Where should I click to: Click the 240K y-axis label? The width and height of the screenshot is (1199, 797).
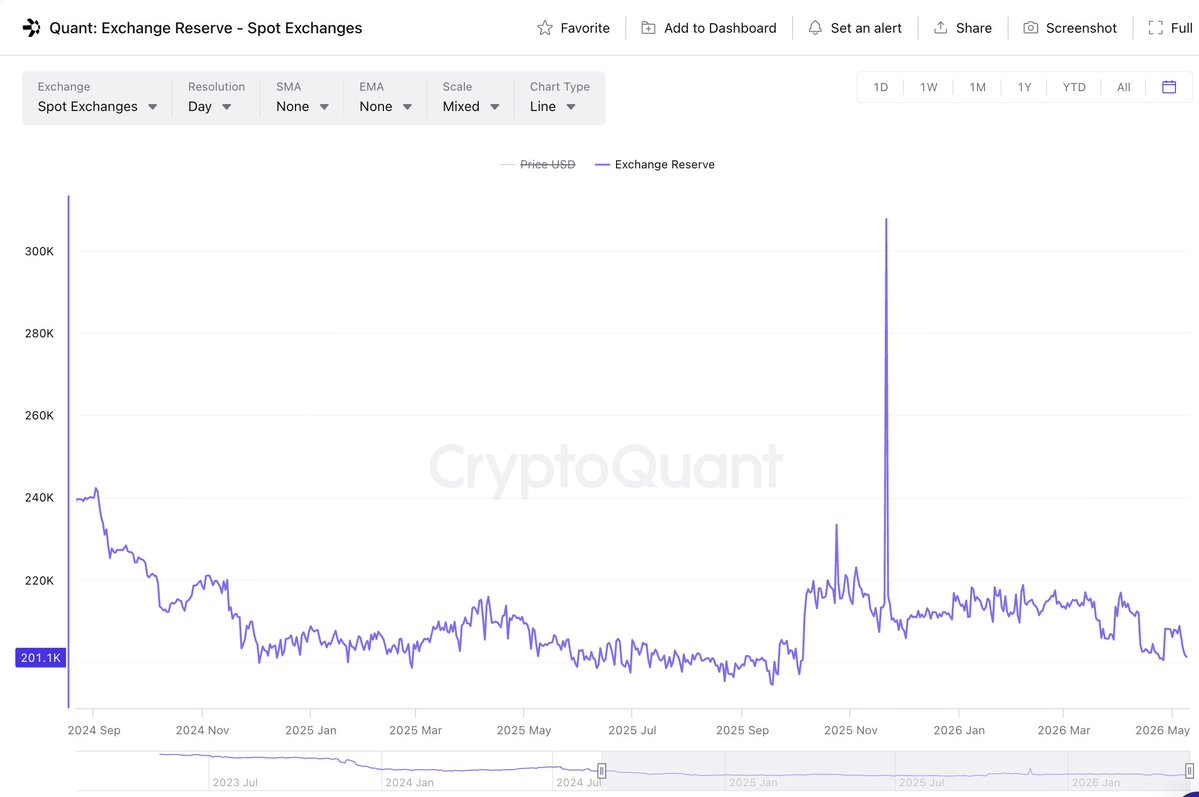click(39, 498)
